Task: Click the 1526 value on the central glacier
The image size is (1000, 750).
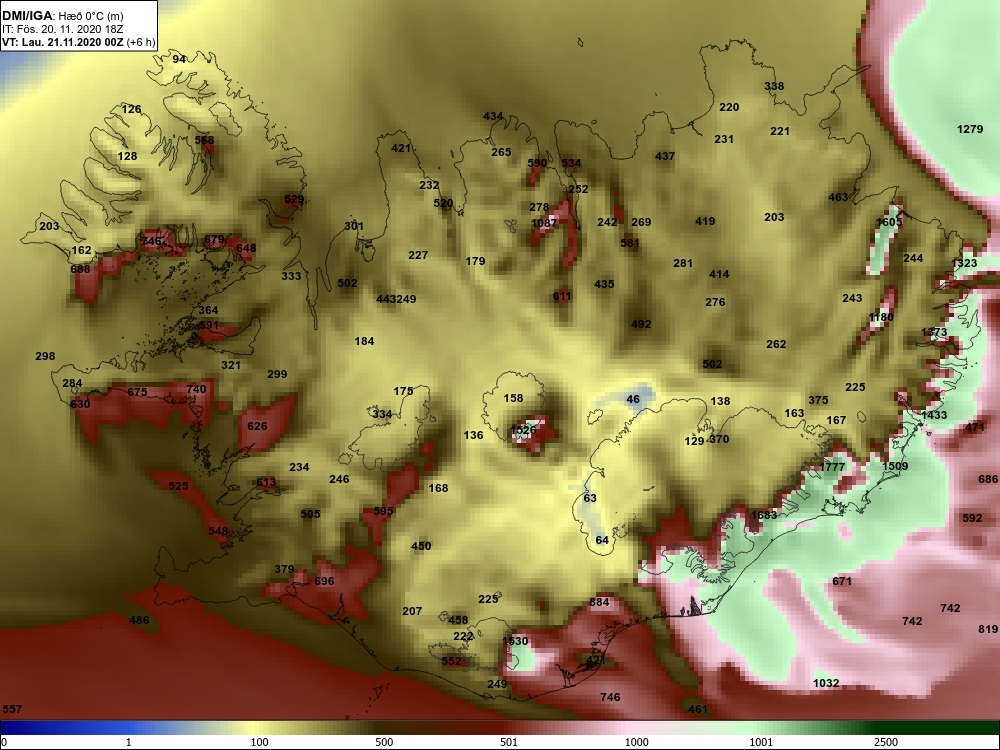Action: point(524,430)
